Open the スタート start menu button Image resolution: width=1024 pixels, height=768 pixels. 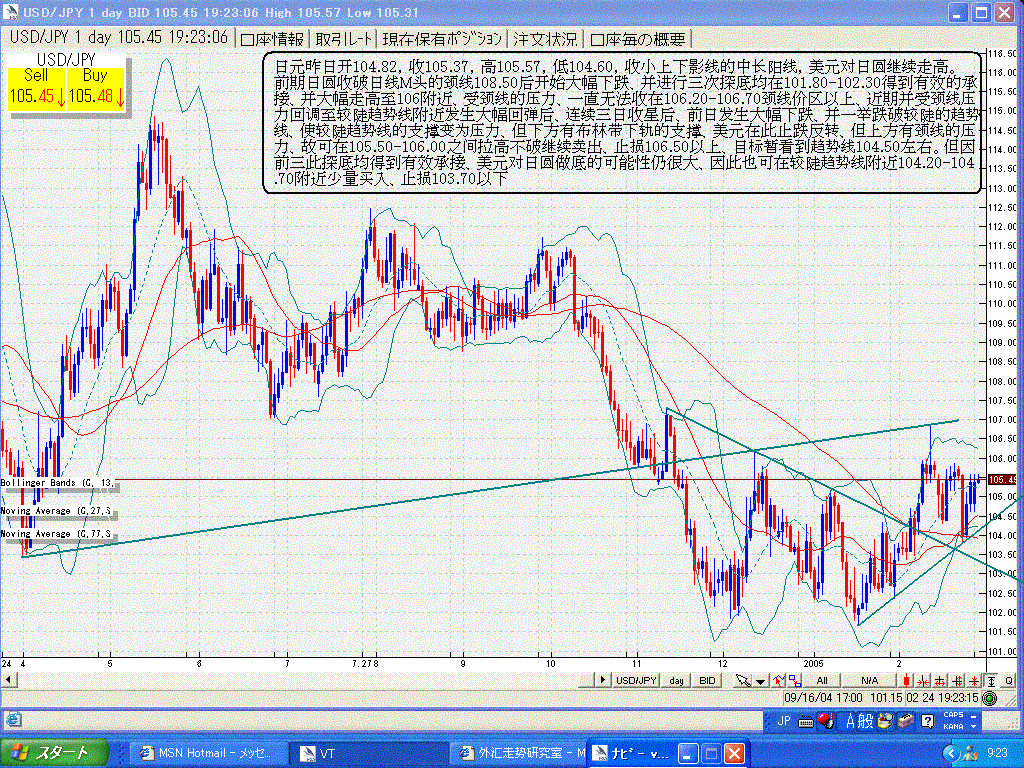[54, 753]
